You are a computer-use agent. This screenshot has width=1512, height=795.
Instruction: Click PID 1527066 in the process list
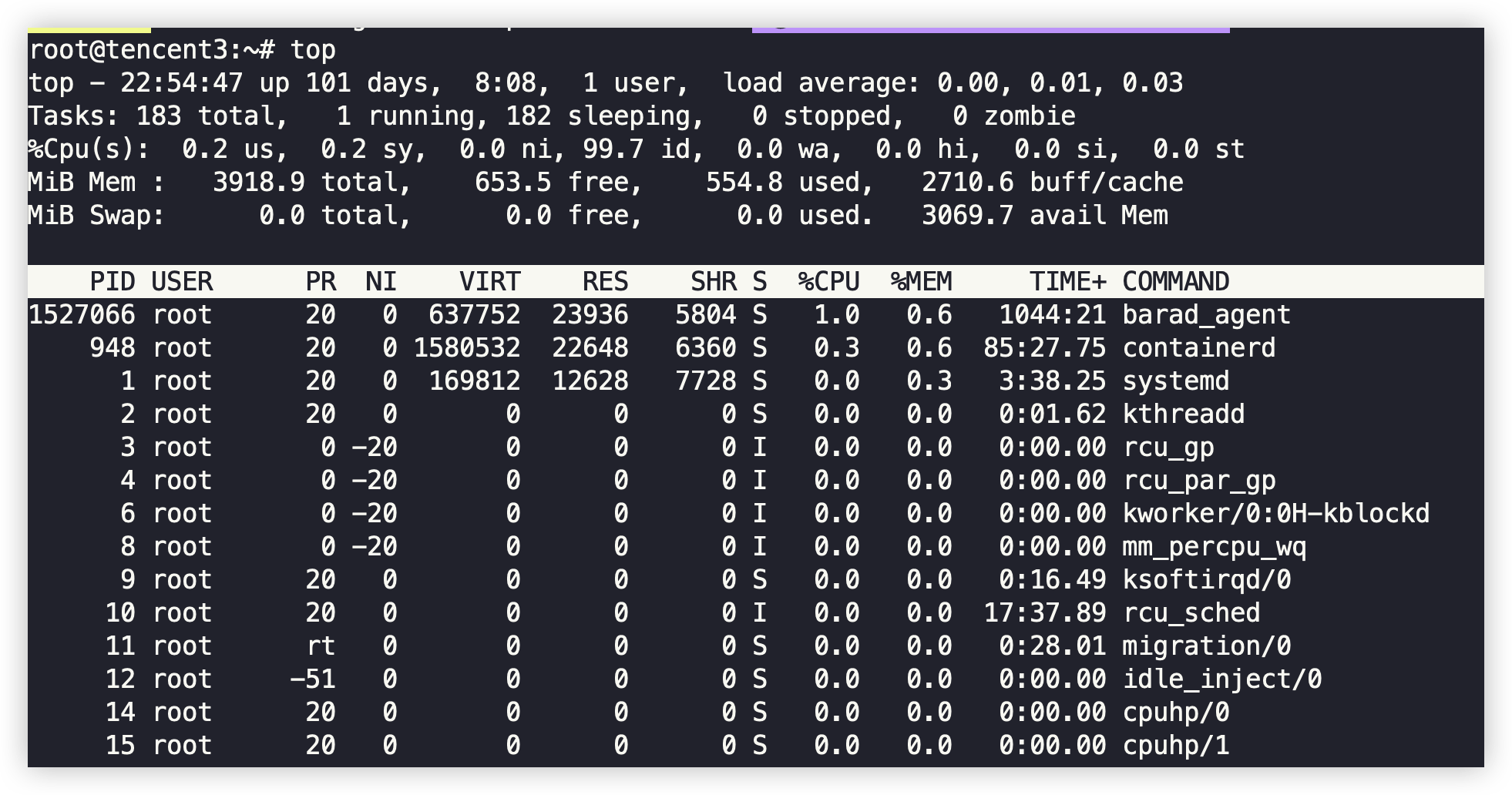pyautogui.click(x=82, y=315)
